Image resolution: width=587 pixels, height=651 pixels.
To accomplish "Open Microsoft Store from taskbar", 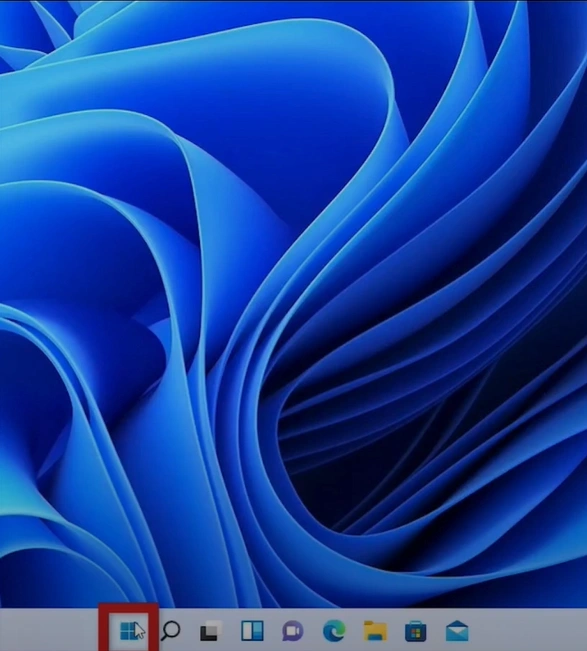I will click(416, 631).
